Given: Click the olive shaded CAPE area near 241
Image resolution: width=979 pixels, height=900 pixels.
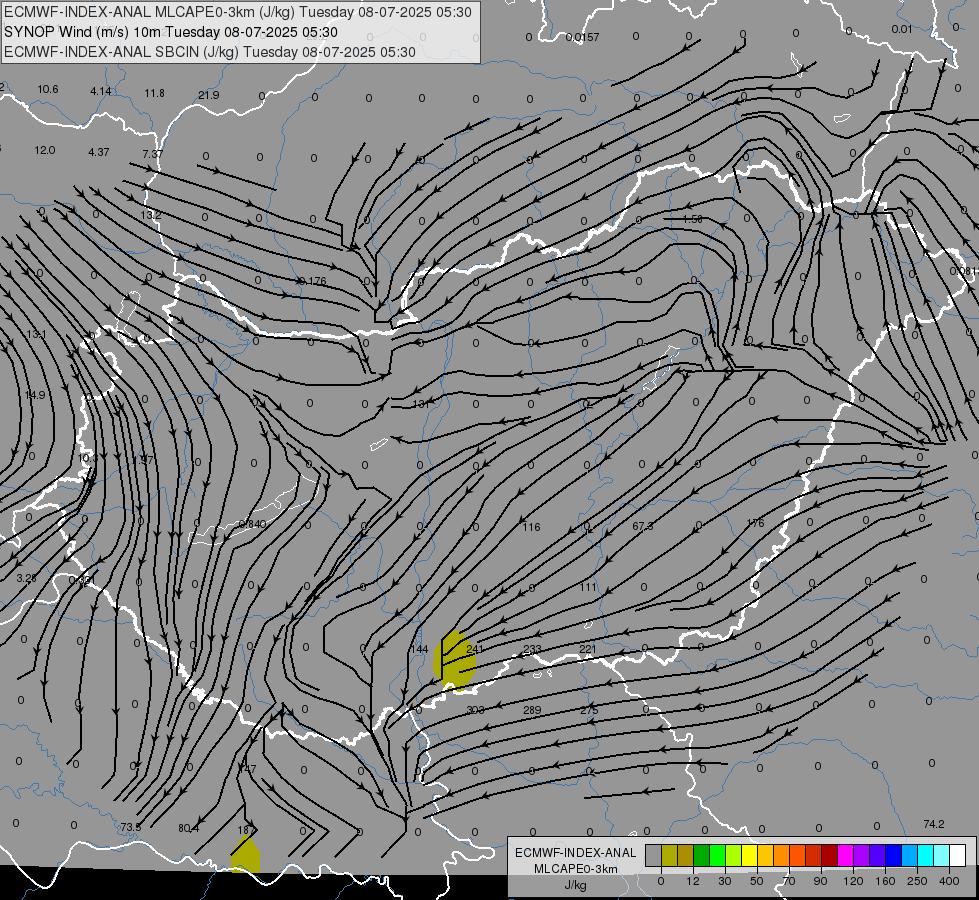Looking at the screenshot, I should coord(455,660).
